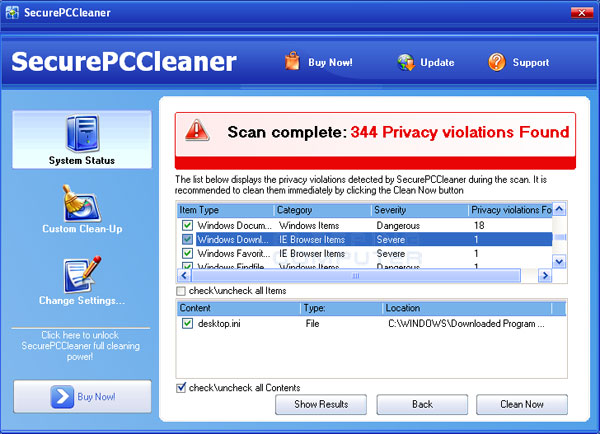The width and height of the screenshot is (600, 434).
Task: Sort by Severity column header
Action: pyautogui.click(x=420, y=210)
